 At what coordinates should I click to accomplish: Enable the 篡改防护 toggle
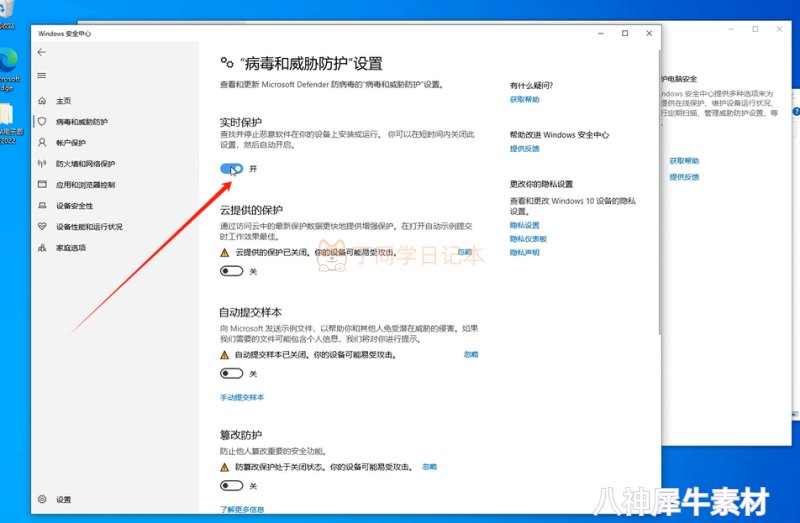(x=231, y=486)
